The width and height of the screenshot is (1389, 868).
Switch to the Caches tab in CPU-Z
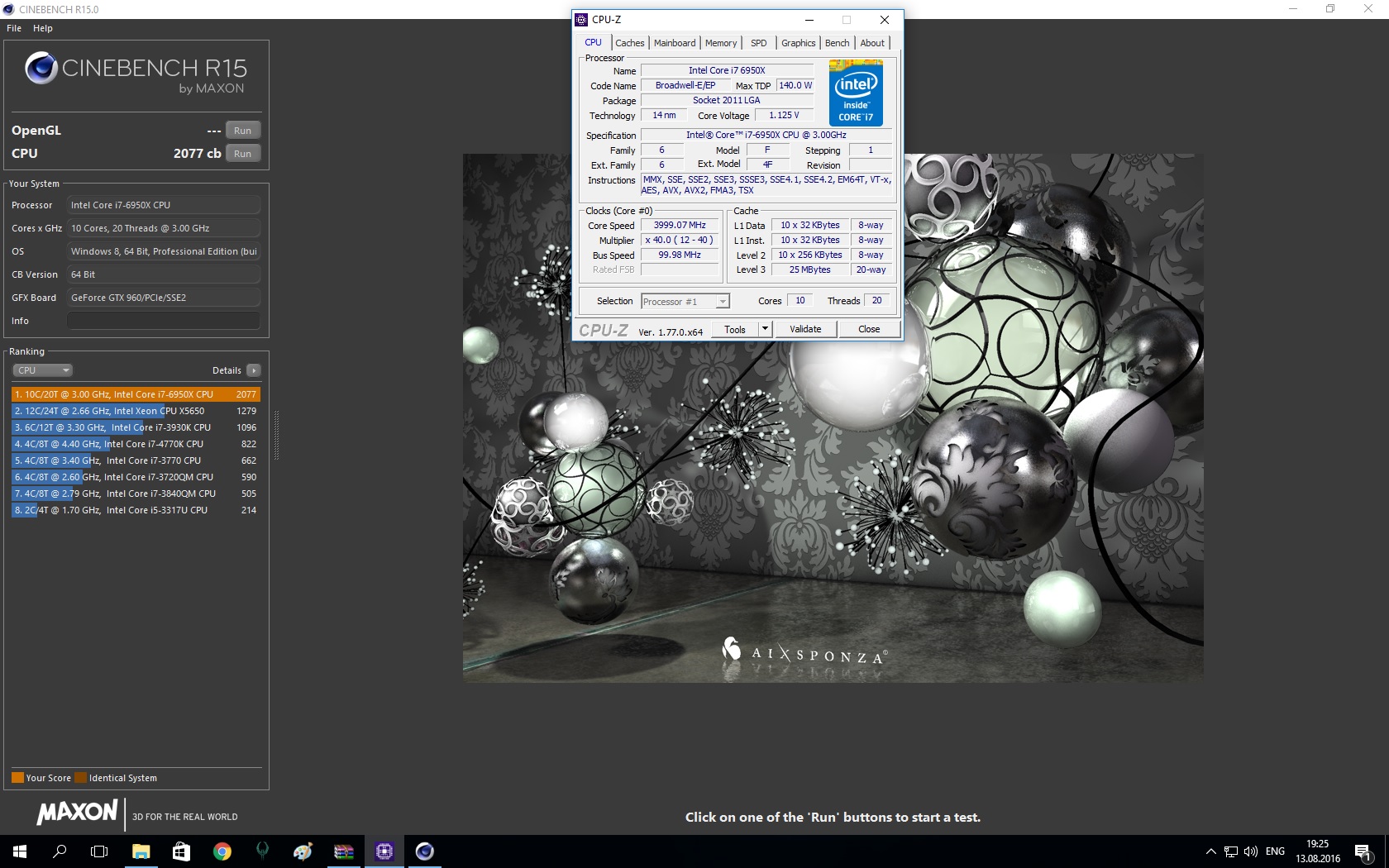point(630,43)
